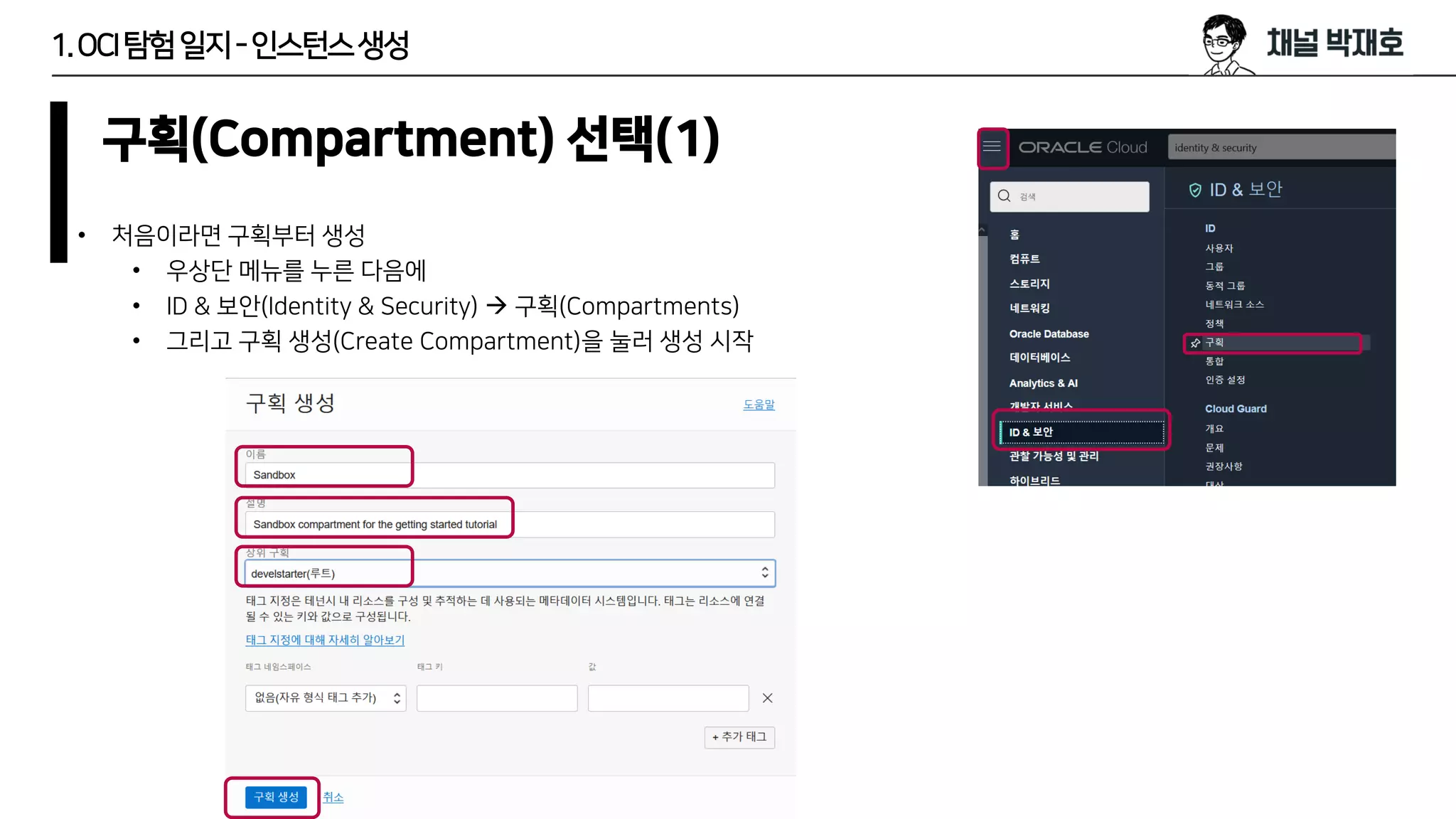Open 통합 link
This screenshot has height=819, width=1456.
pyautogui.click(x=1214, y=361)
